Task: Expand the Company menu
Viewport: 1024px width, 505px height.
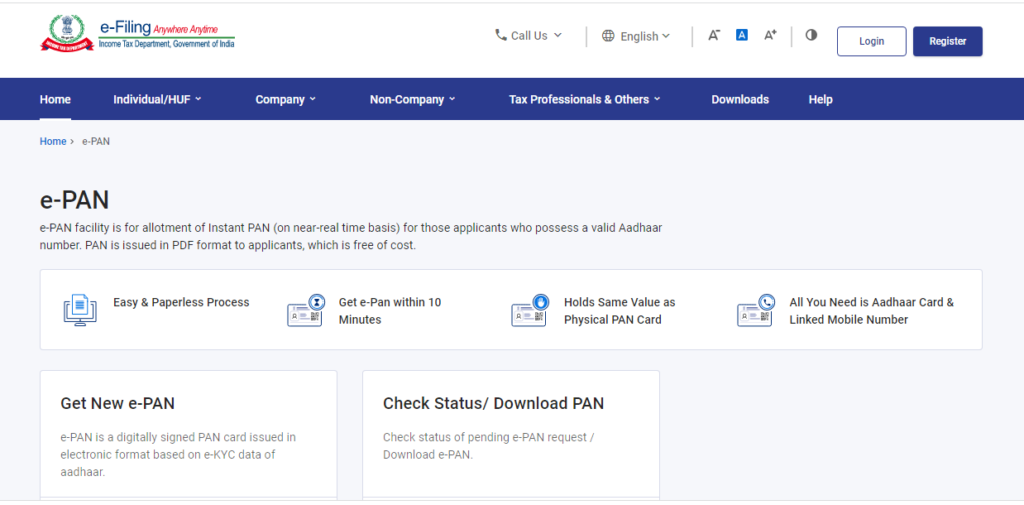Action: click(285, 99)
